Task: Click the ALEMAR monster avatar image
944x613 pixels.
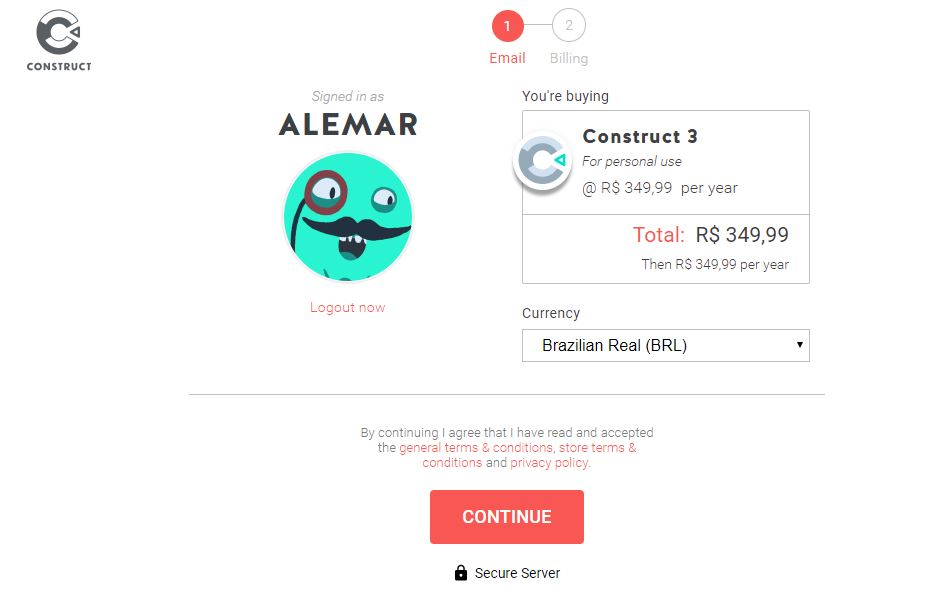Action: 348,217
